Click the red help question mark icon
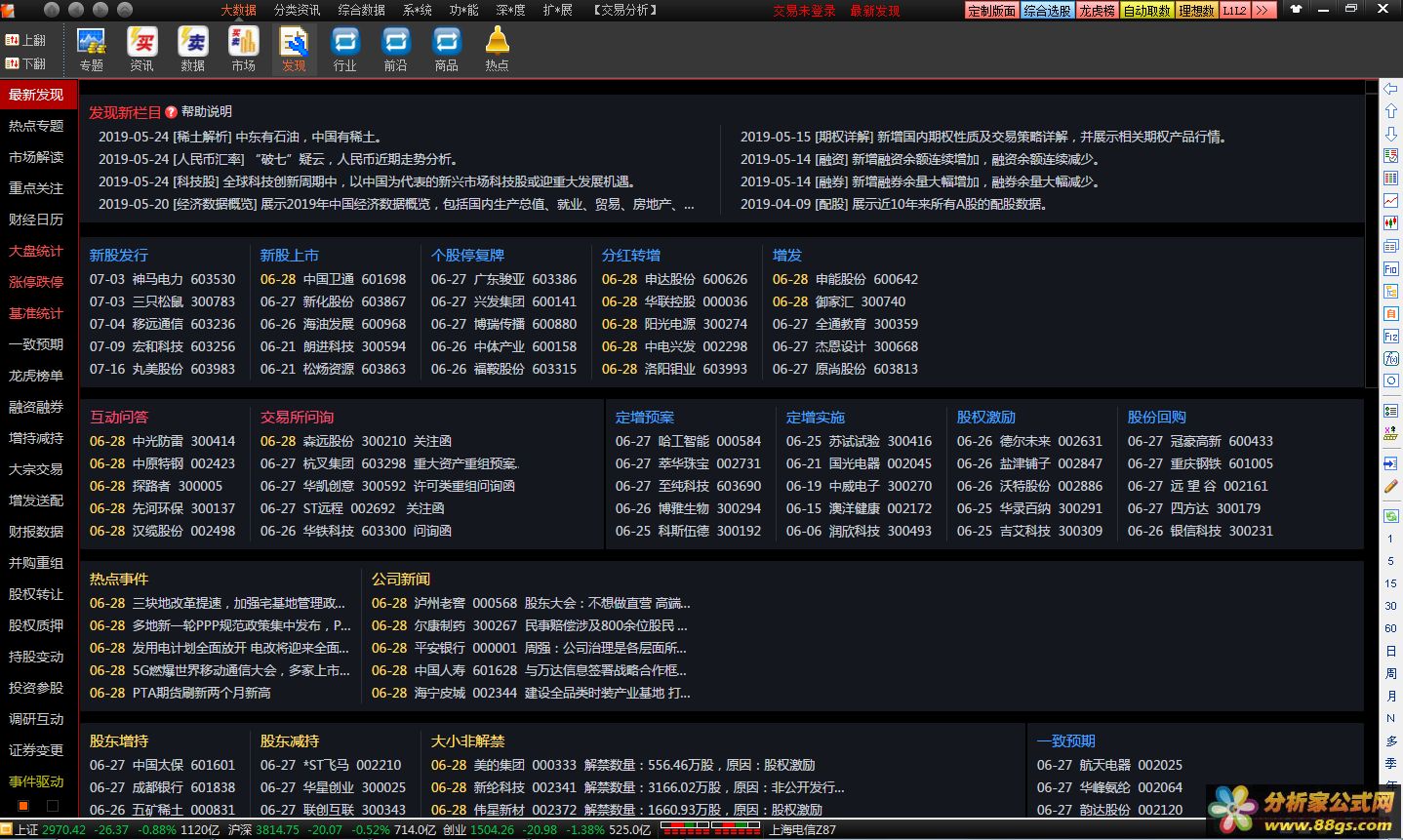 point(172,112)
